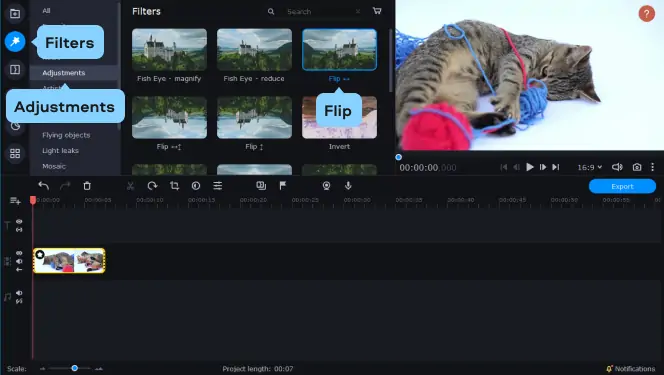Select the Flying objects category

(x=66, y=135)
